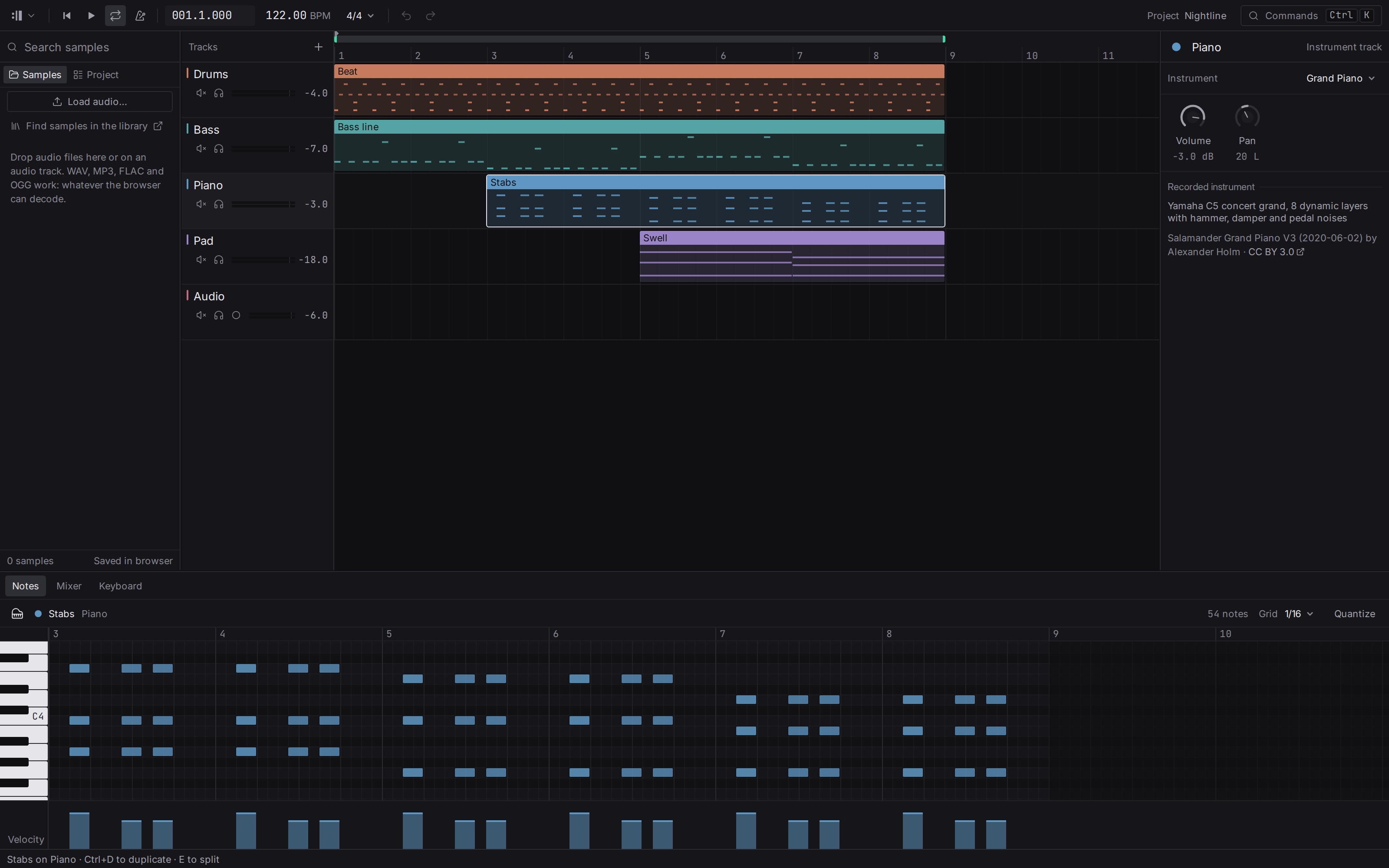Solo the Piano track with headphones icon
The height and width of the screenshot is (868, 1389).
219,204
